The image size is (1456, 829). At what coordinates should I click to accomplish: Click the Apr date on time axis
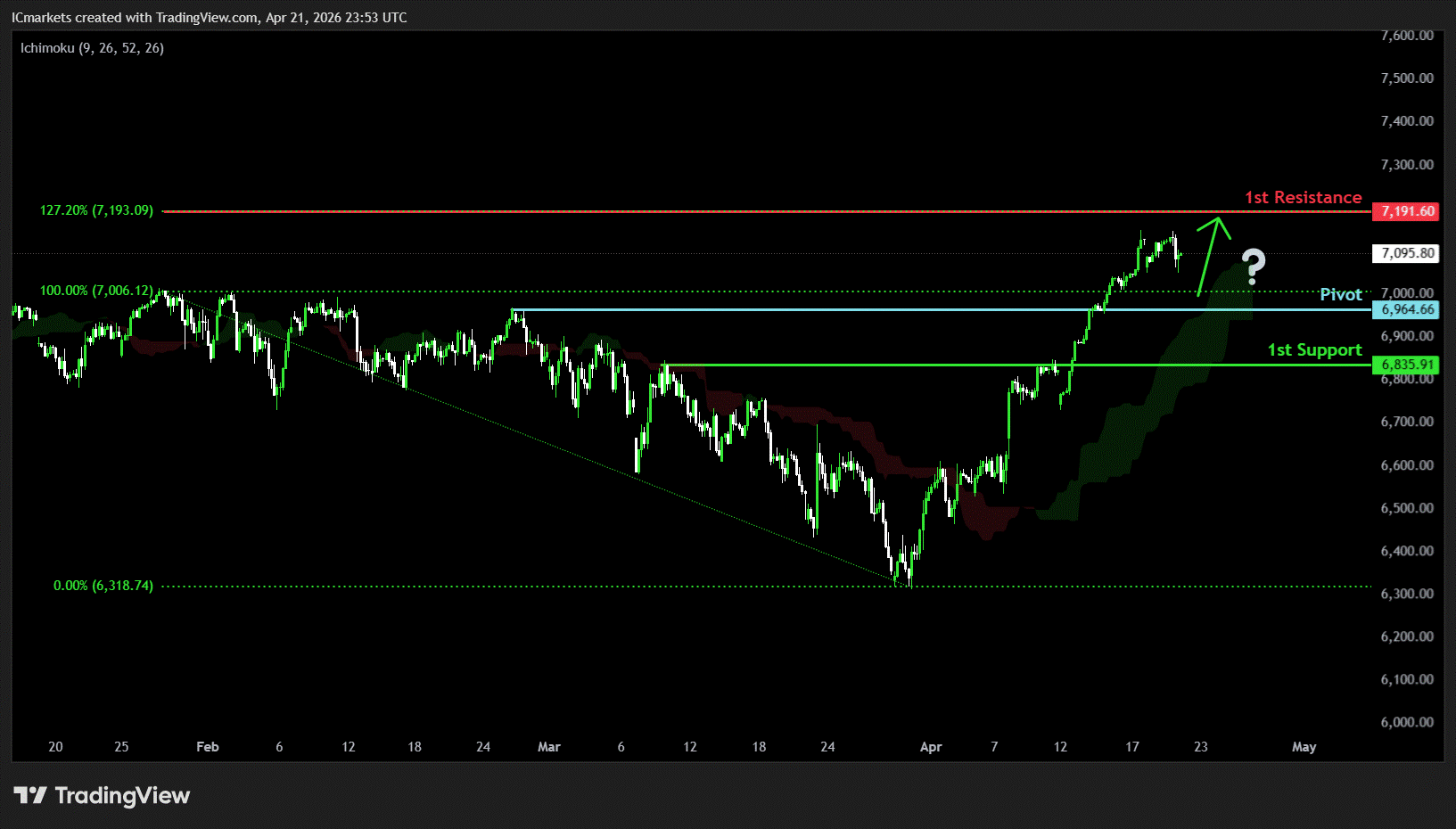(930, 747)
